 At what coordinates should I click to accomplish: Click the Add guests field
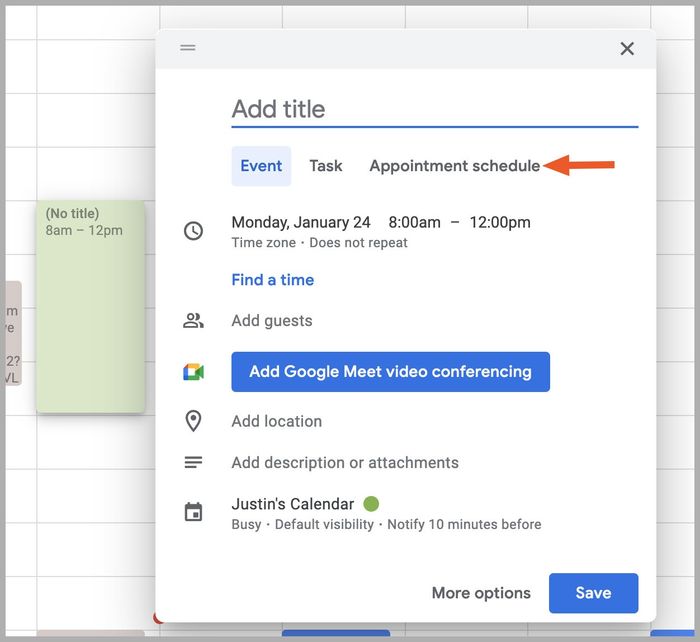tap(272, 321)
